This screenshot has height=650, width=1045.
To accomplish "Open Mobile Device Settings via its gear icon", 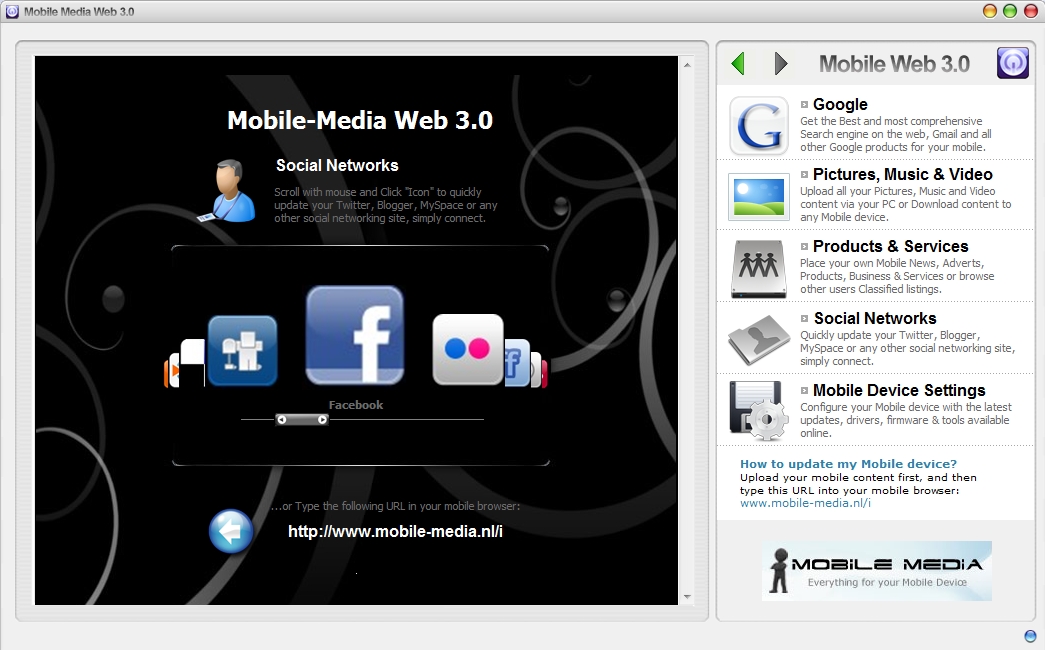I will 758,412.
